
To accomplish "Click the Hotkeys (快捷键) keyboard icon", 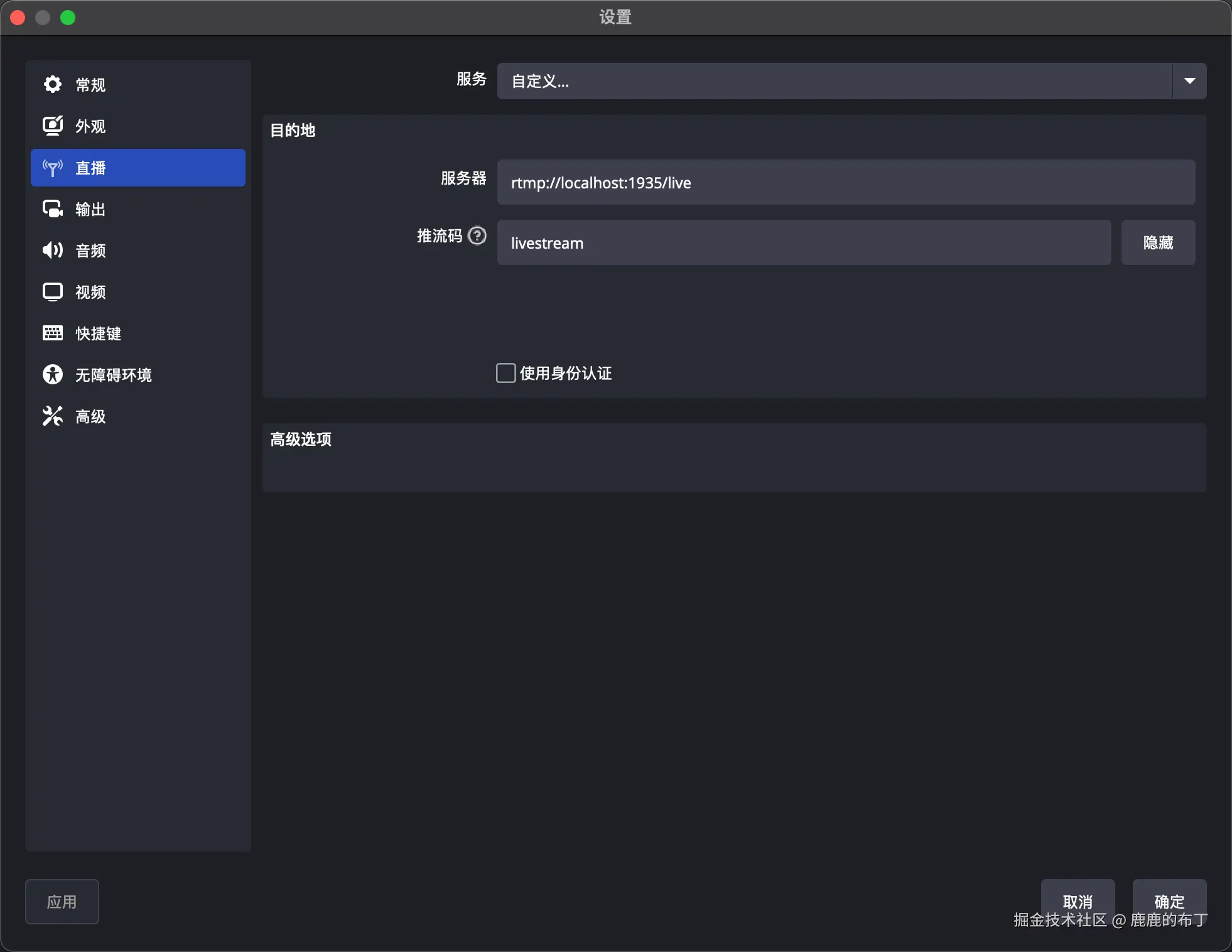I will [x=53, y=333].
